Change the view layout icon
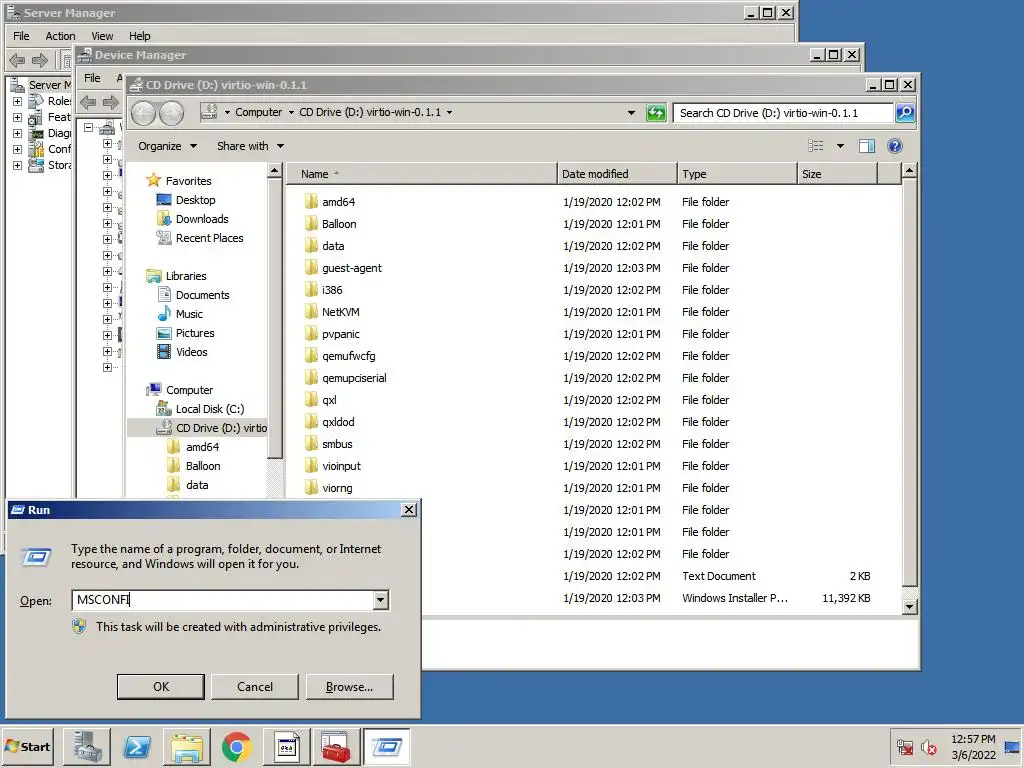The image size is (1024, 768). 816,146
